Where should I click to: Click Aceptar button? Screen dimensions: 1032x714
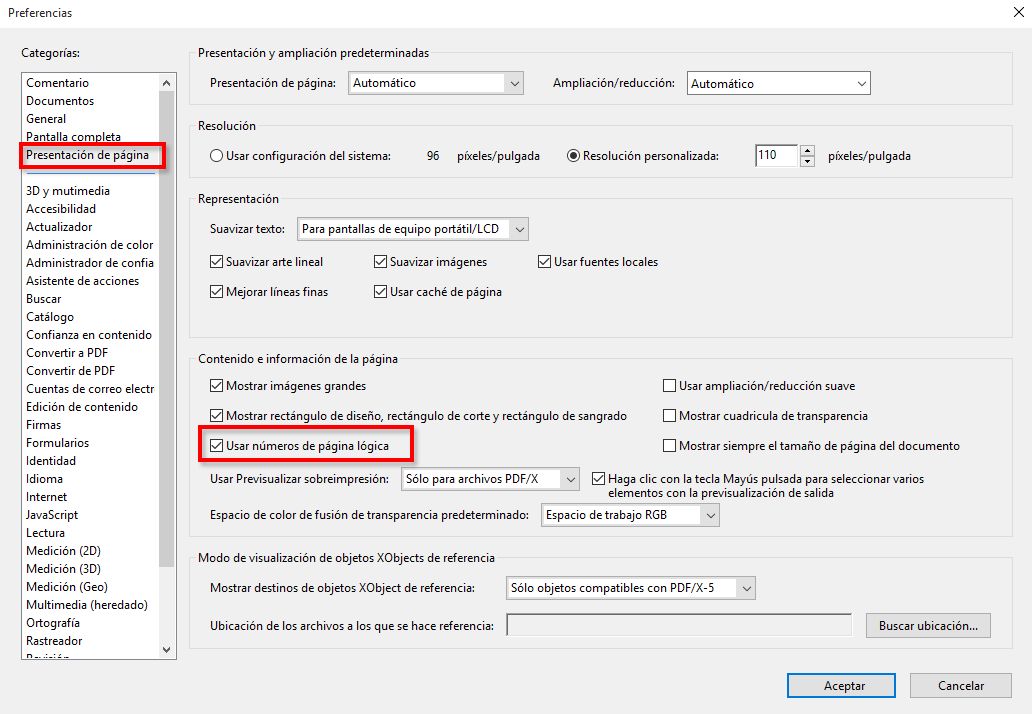pos(842,686)
